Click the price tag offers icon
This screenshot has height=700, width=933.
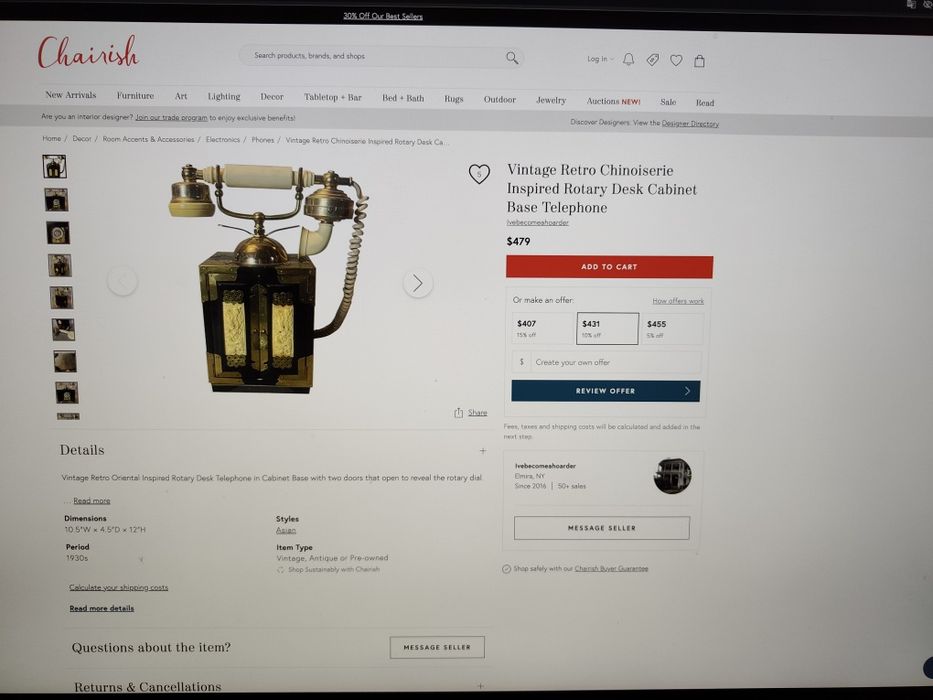(653, 60)
